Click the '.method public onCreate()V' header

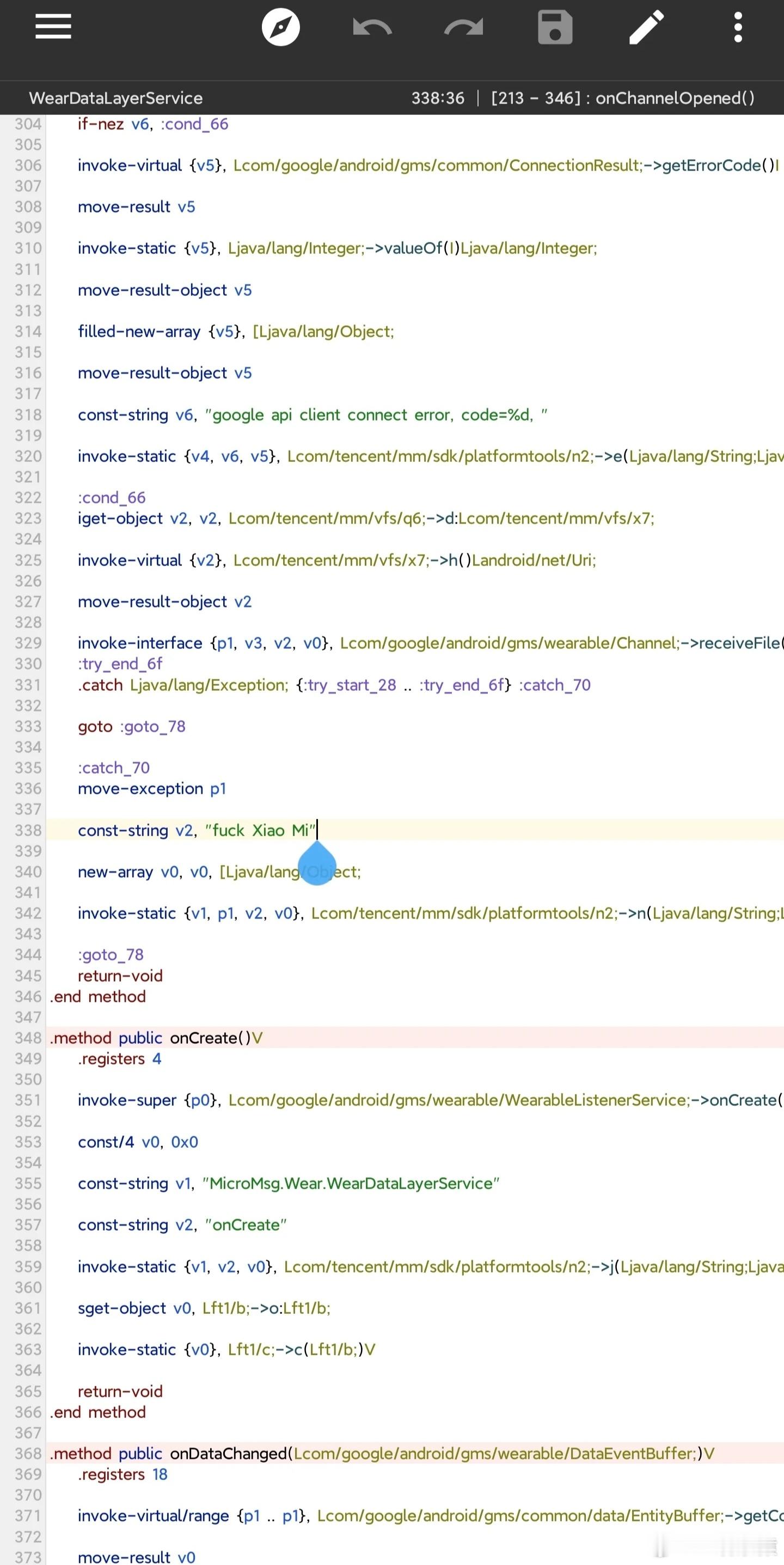(156, 1038)
